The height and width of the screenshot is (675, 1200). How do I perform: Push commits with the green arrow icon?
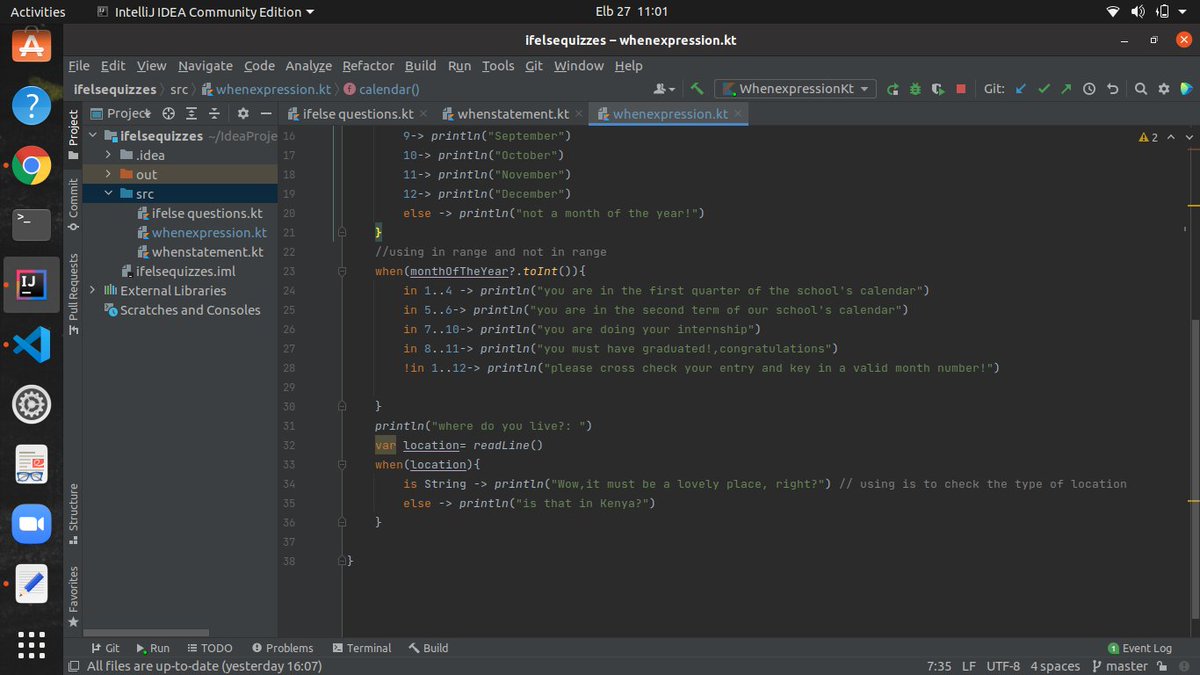pyautogui.click(x=1068, y=88)
